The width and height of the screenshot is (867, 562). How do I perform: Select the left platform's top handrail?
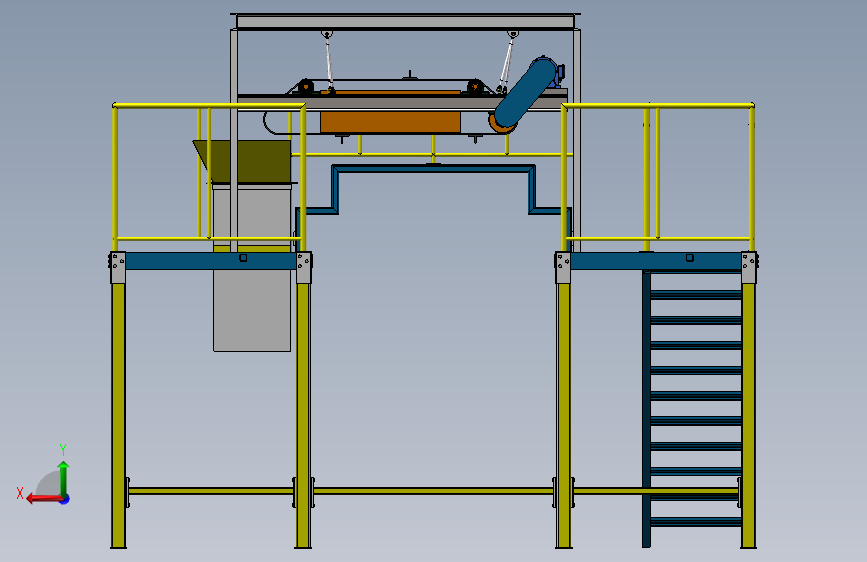tap(208, 105)
